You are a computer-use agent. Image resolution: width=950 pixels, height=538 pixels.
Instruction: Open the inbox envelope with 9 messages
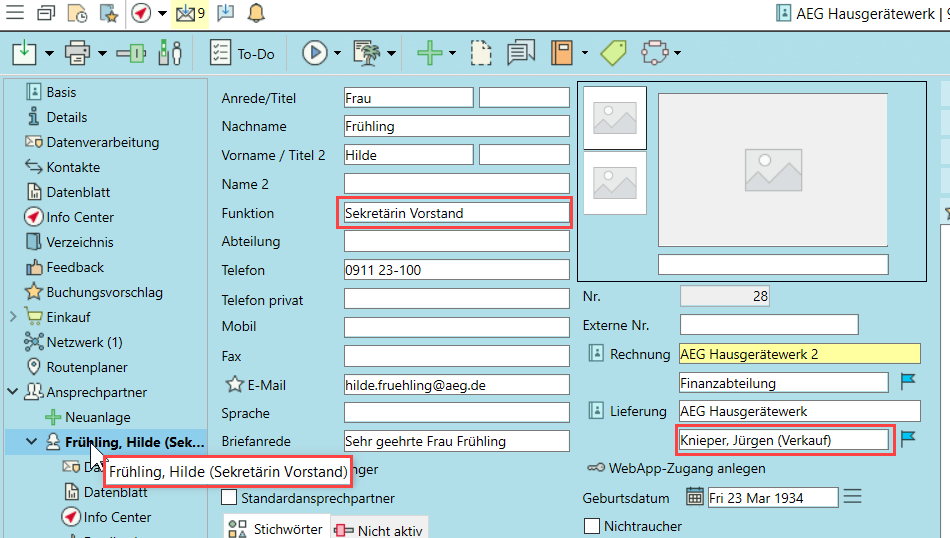pos(189,13)
